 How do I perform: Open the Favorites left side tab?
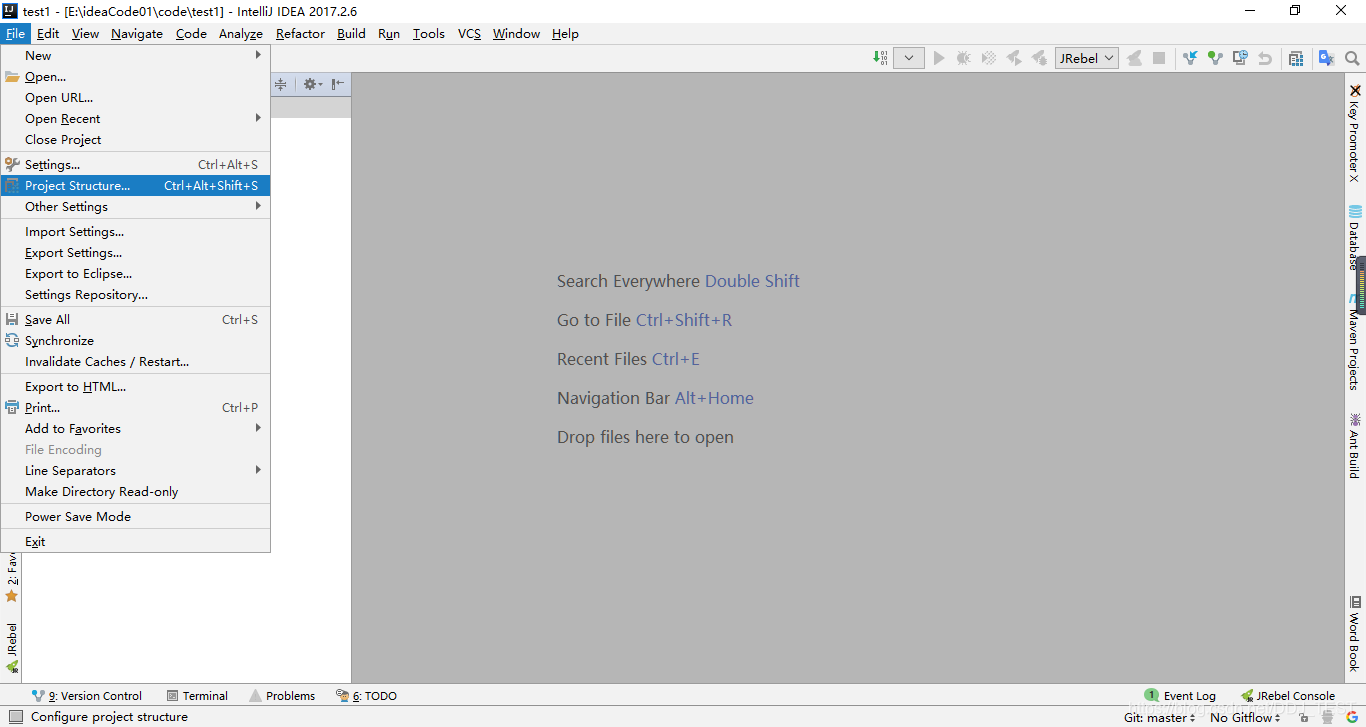(x=11, y=578)
